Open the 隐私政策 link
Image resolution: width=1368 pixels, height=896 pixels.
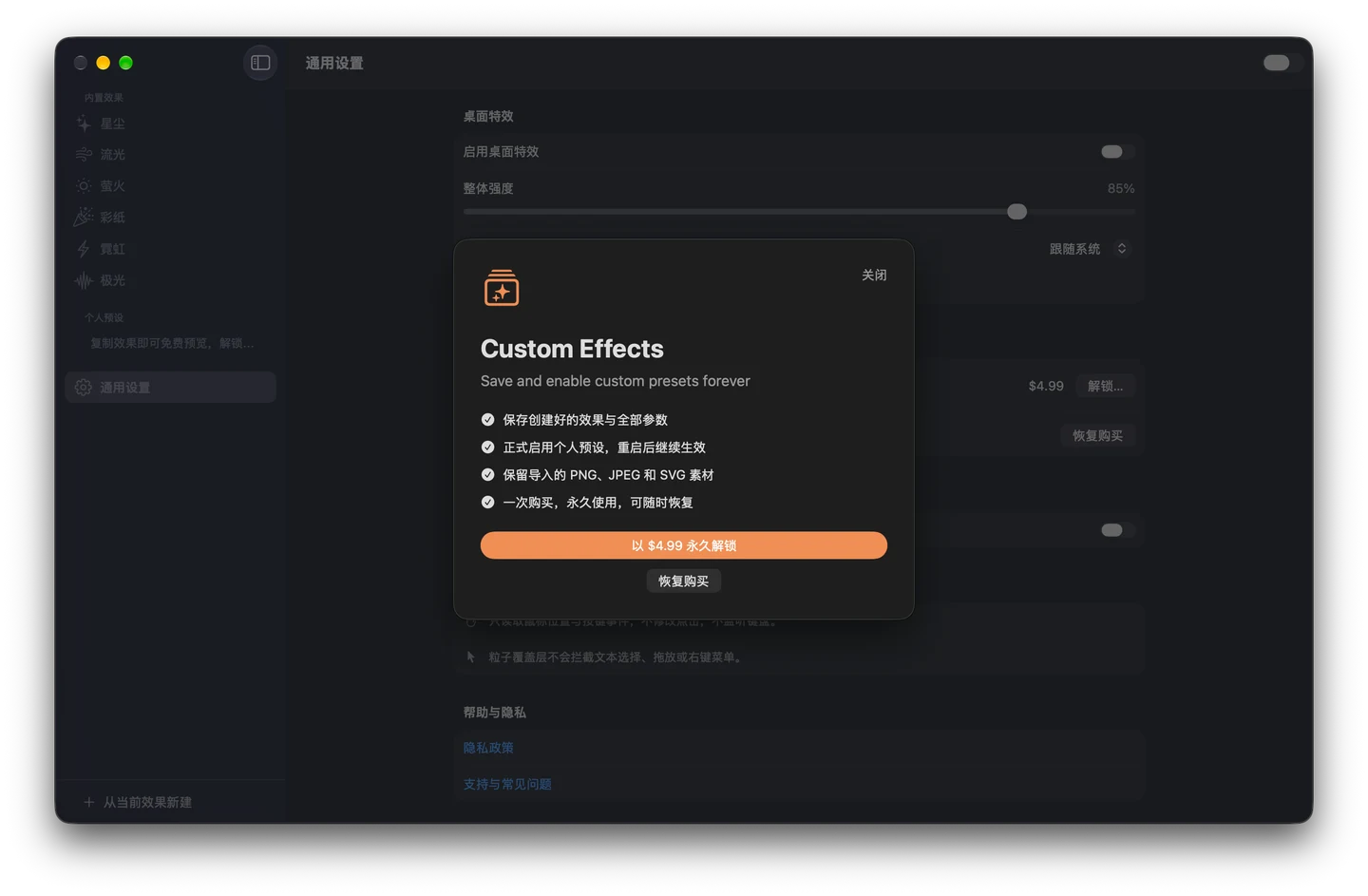(488, 748)
